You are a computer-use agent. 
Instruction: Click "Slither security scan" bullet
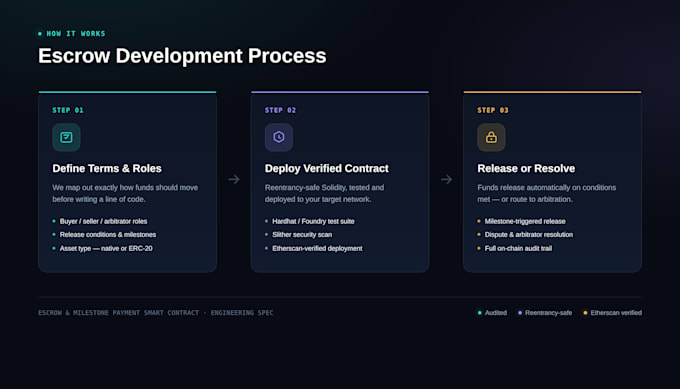pyautogui.click(x=302, y=235)
